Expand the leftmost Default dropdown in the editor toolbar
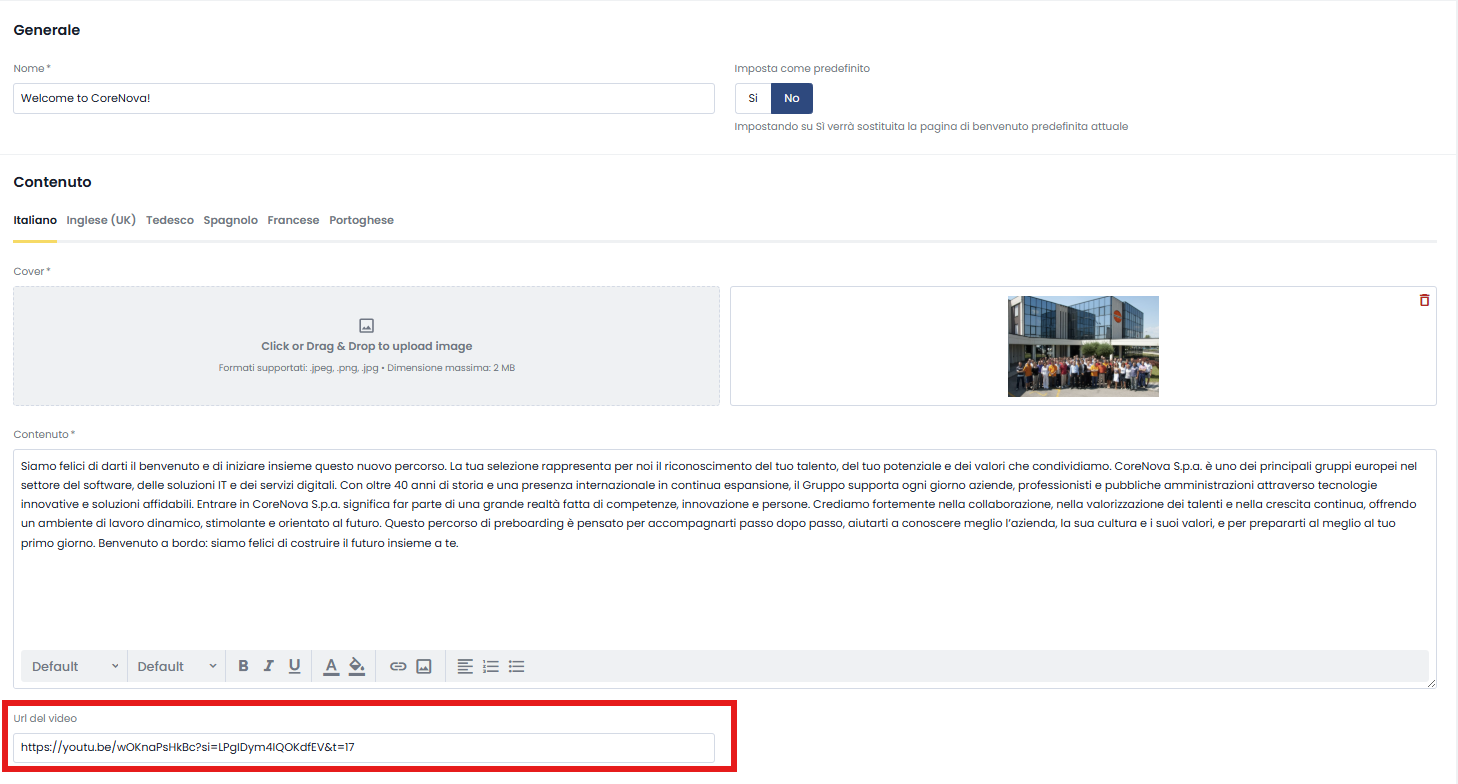This screenshot has width=1458, height=784. point(75,666)
